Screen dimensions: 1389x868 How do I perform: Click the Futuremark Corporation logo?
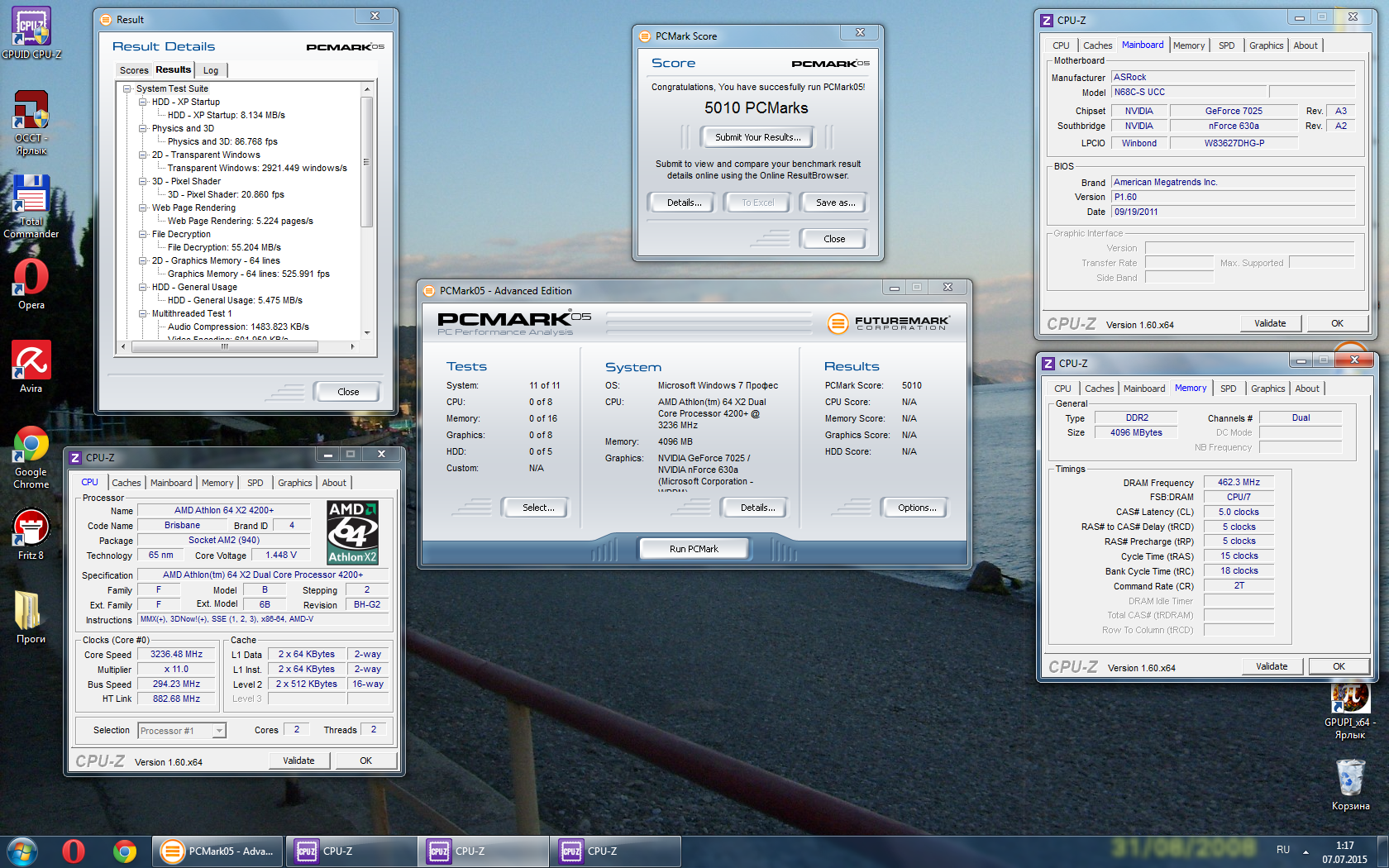click(889, 323)
